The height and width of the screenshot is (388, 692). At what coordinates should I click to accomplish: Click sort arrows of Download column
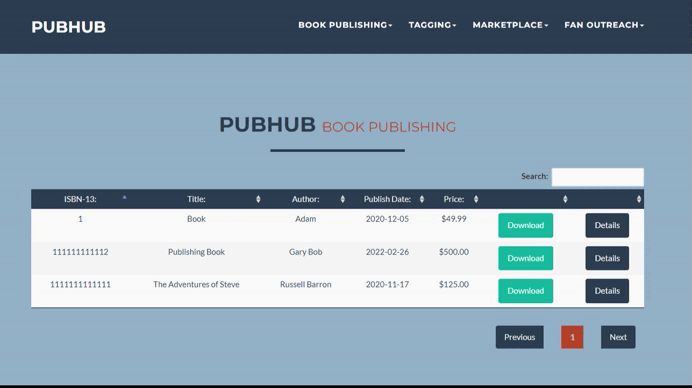(x=565, y=199)
